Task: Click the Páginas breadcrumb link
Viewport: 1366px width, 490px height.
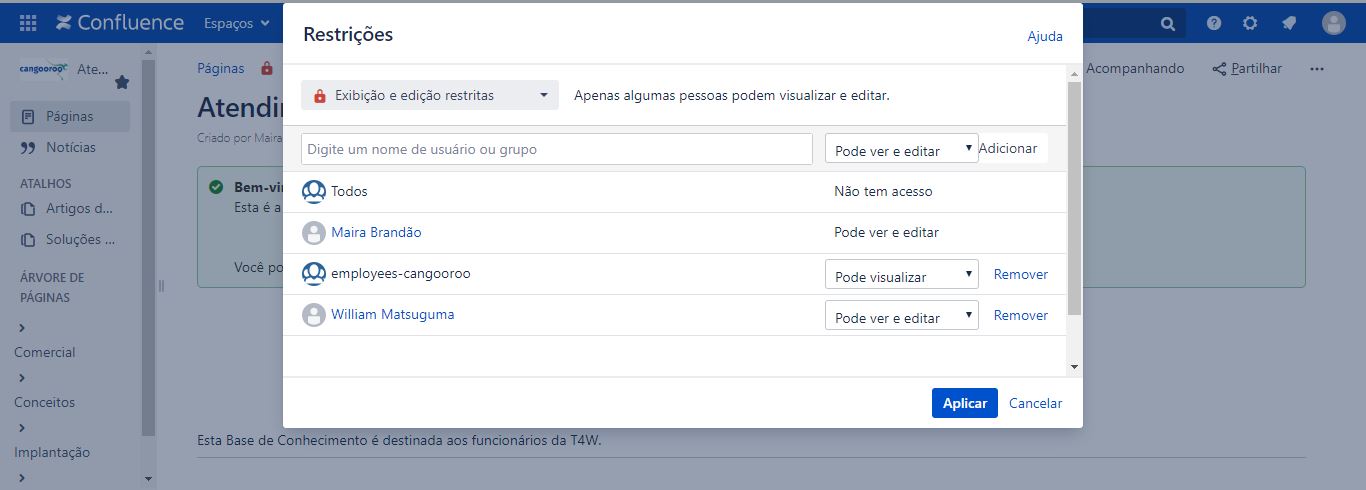Action: pos(221,68)
